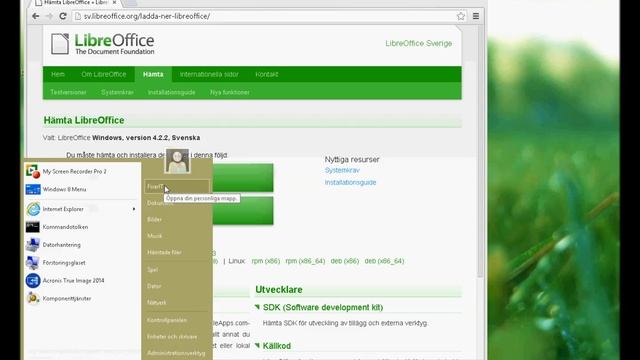
Task: Select the Hämta LibreOffice browser tab
Action: click(76, 3)
